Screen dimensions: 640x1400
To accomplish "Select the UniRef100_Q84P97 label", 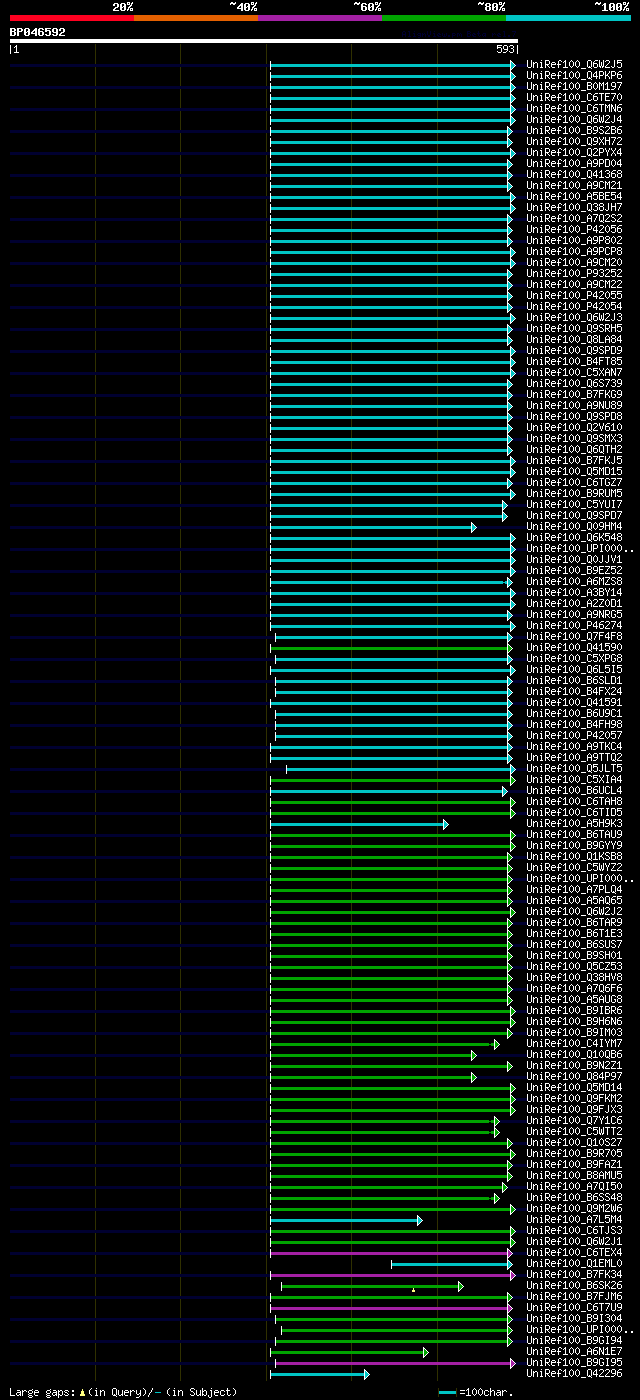I will [x=574, y=1076].
